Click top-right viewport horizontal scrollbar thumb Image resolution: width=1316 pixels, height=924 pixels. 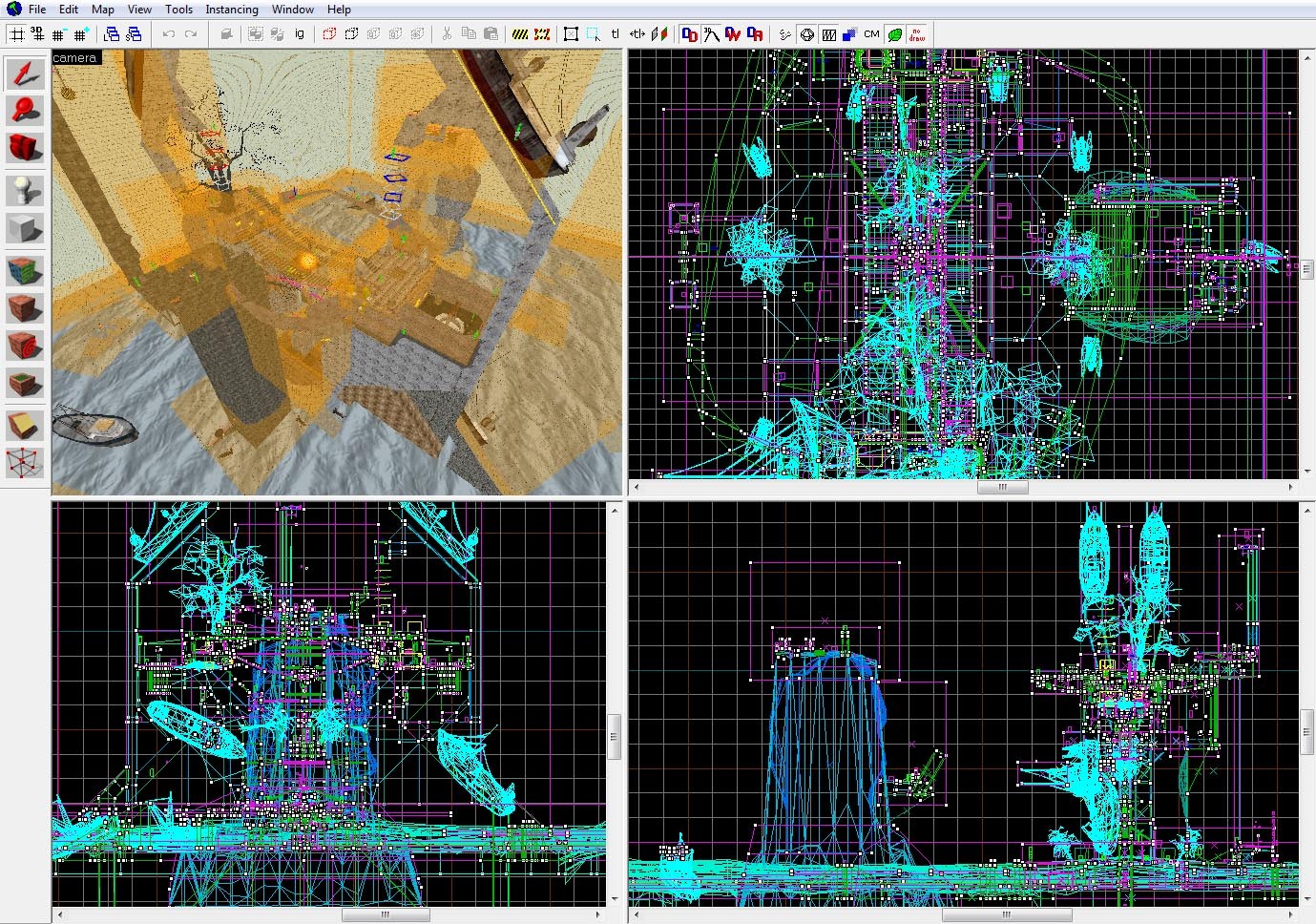pyautogui.click(x=1002, y=487)
